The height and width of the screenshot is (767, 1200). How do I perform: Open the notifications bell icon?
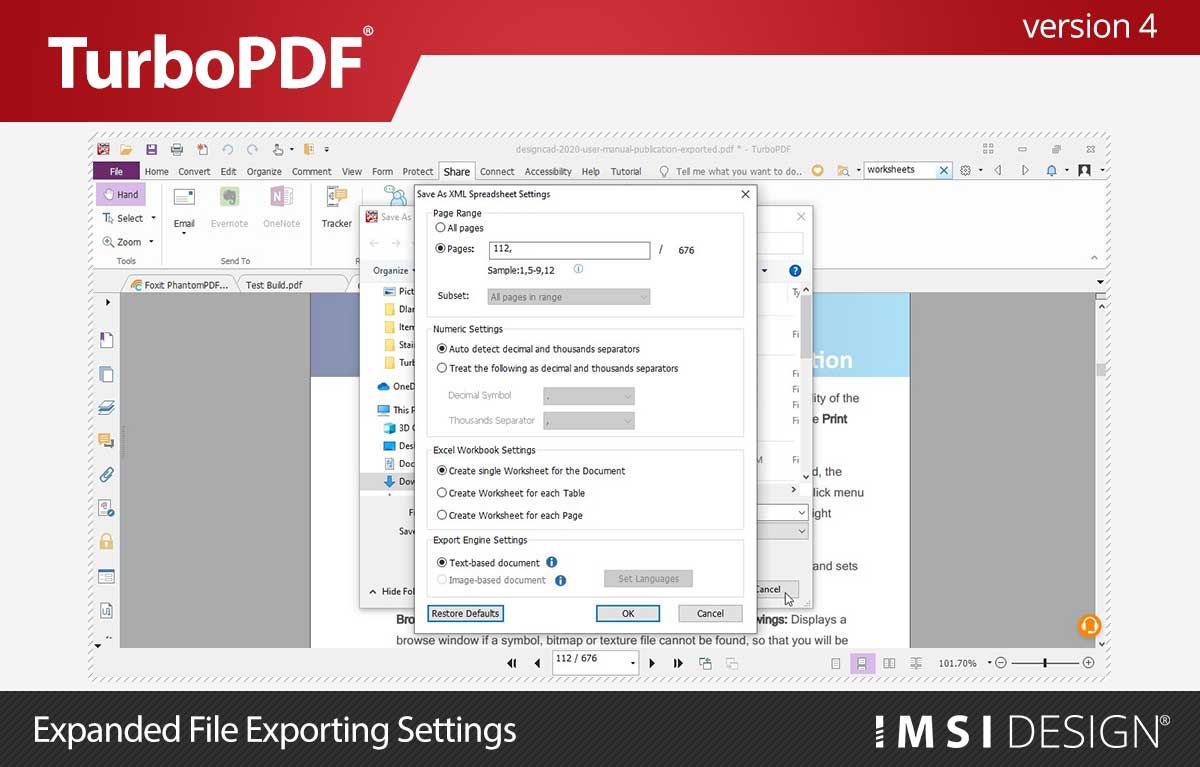[x=1051, y=171]
